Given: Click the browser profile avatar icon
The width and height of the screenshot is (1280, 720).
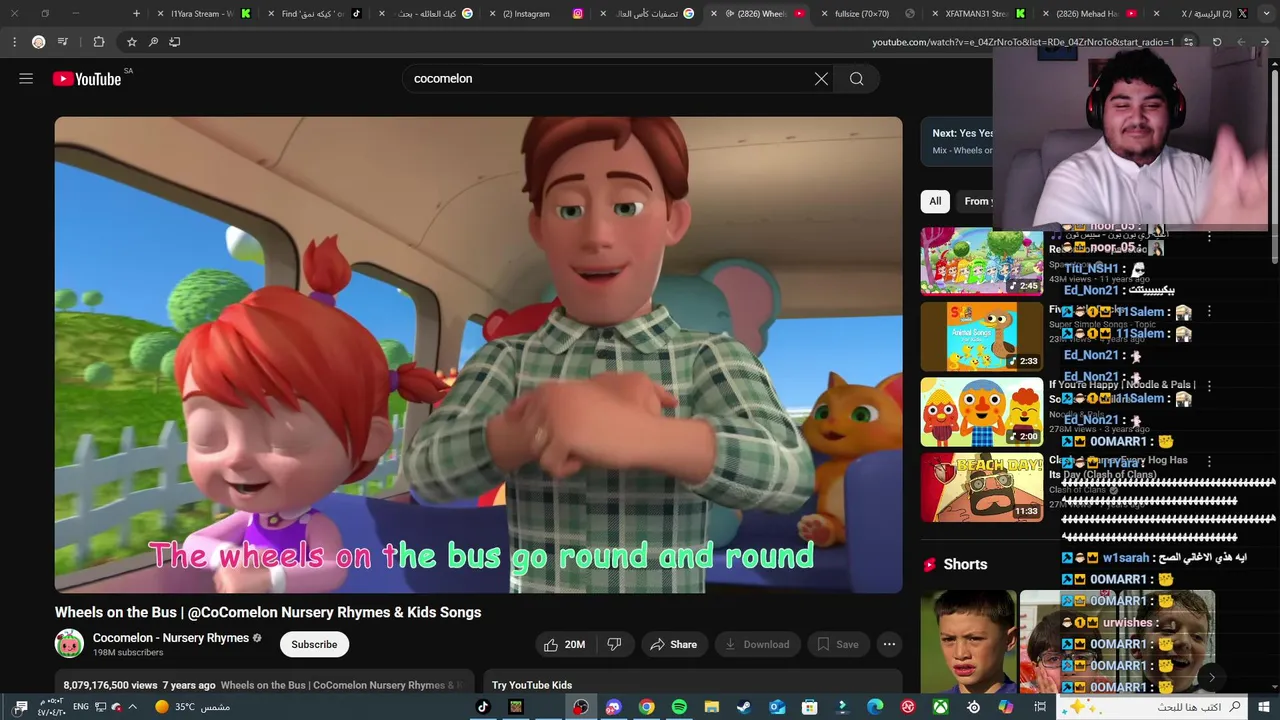Looking at the screenshot, I should click(38, 42).
